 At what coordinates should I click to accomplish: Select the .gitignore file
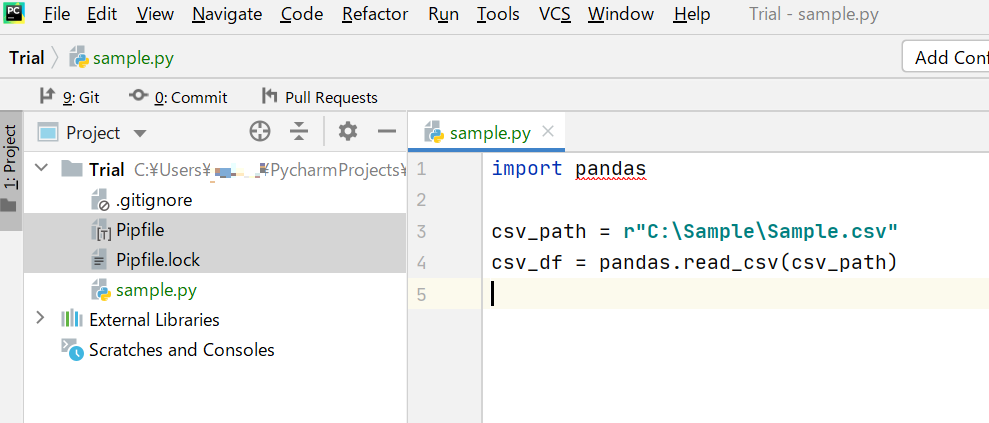coord(214,200)
